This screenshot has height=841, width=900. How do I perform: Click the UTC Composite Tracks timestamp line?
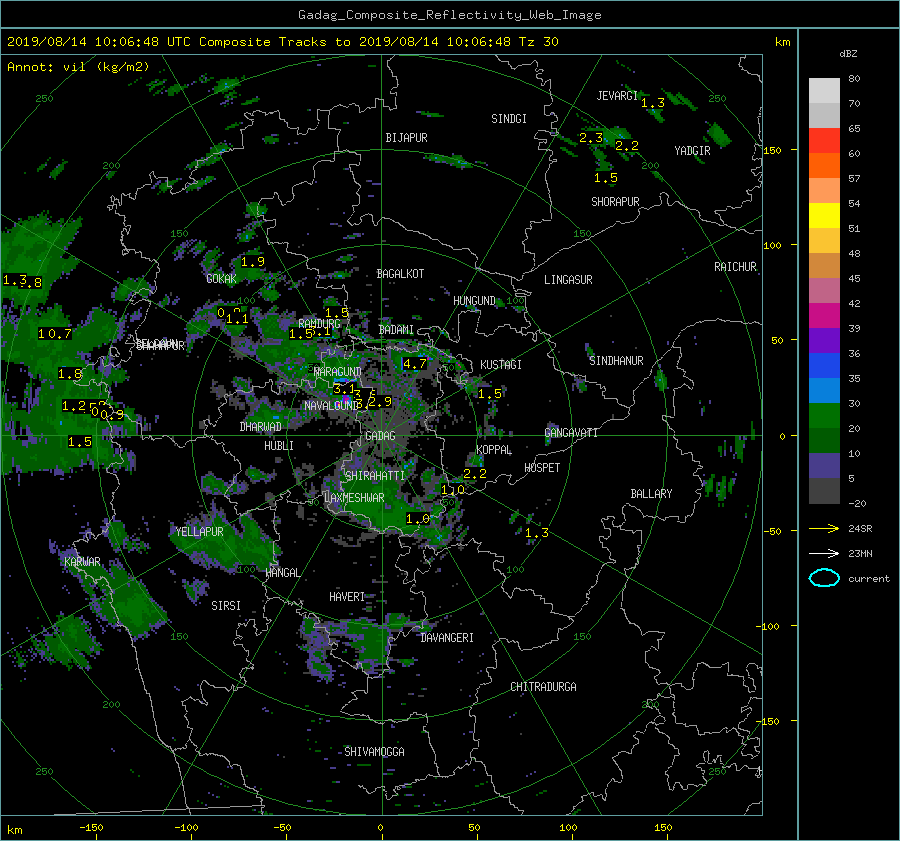pos(282,42)
